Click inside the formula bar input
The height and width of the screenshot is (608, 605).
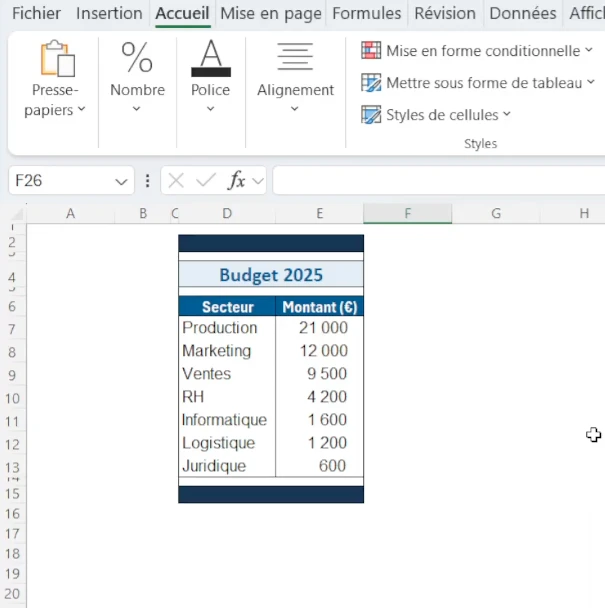click(439, 180)
